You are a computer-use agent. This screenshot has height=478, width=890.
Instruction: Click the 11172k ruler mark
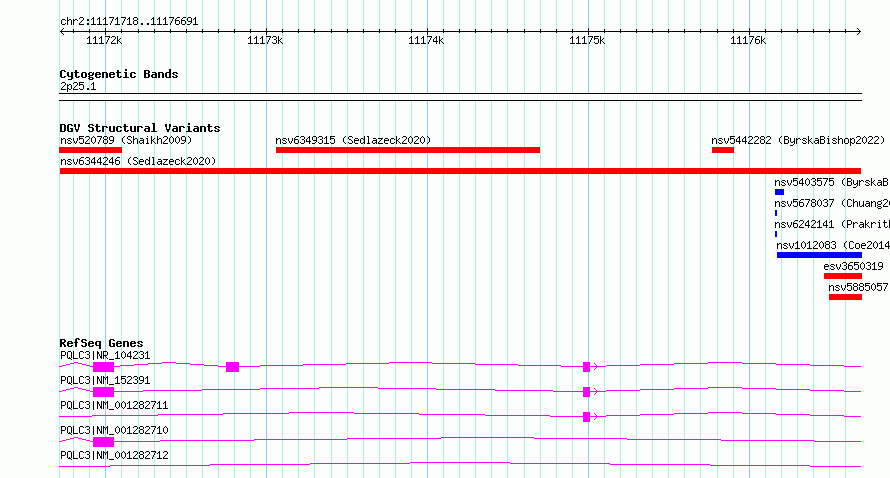104,40
